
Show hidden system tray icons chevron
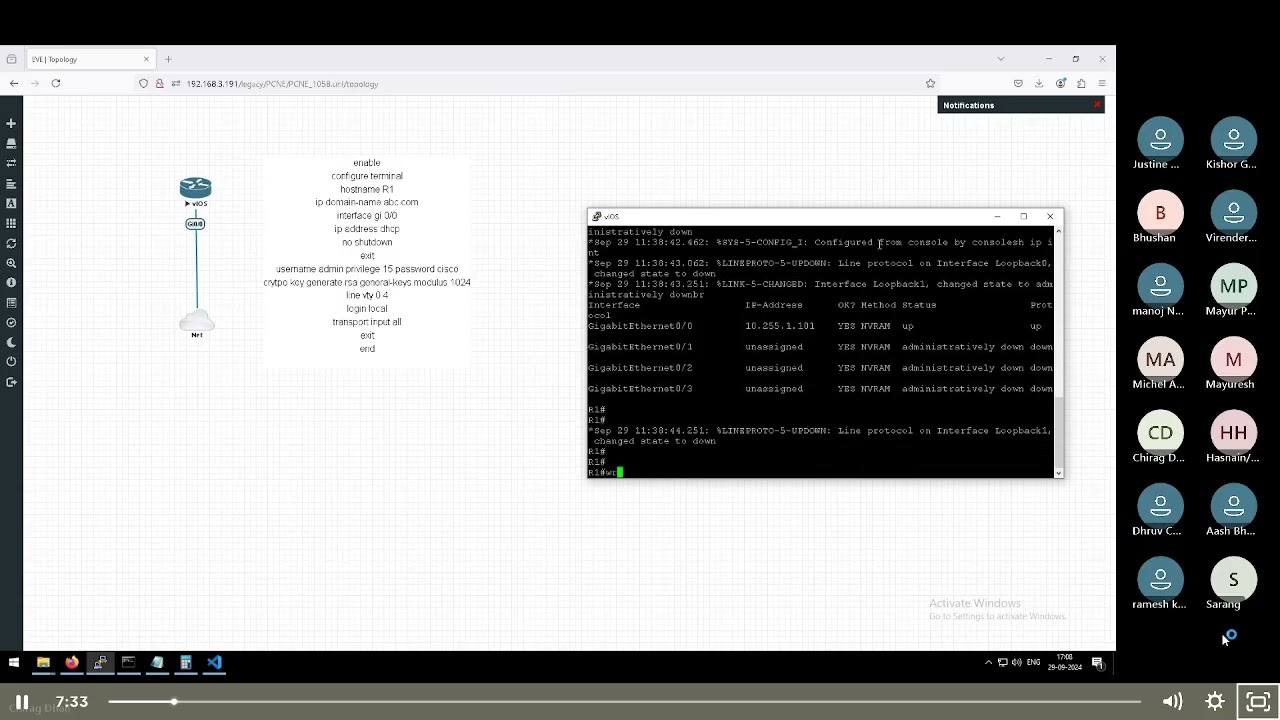[988, 662]
